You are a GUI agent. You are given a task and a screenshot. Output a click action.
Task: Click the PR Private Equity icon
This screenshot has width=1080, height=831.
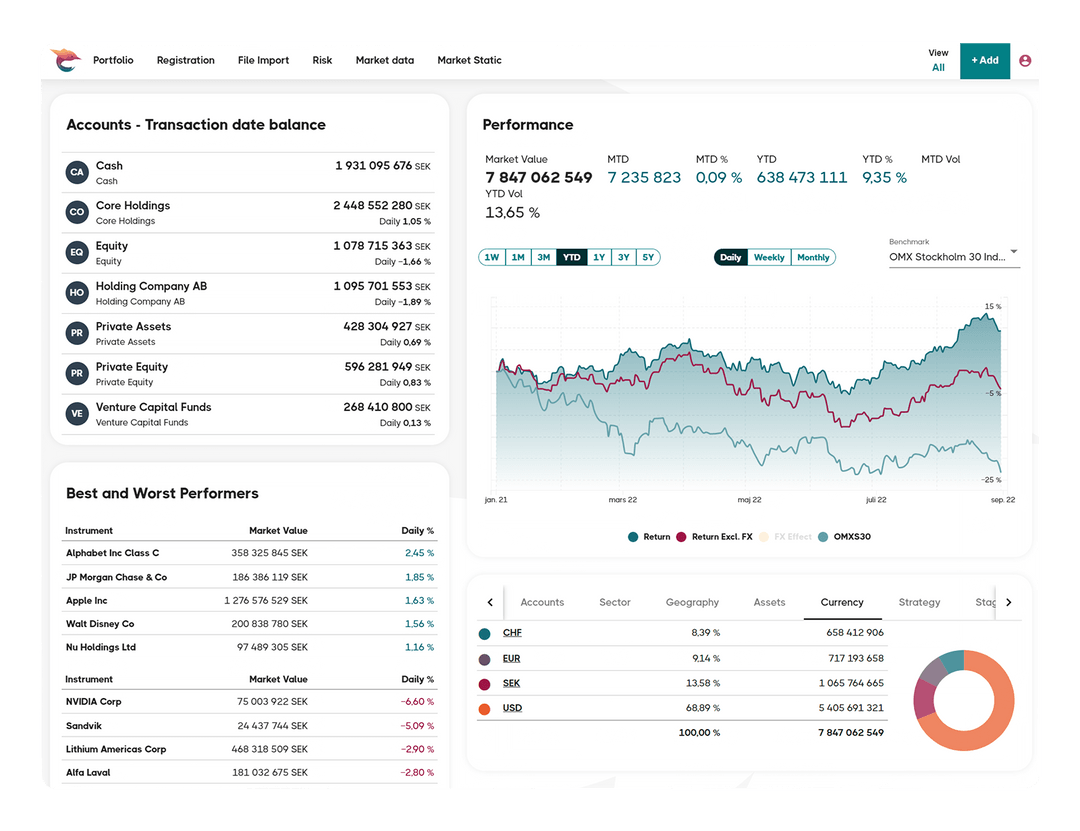point(77,373)
